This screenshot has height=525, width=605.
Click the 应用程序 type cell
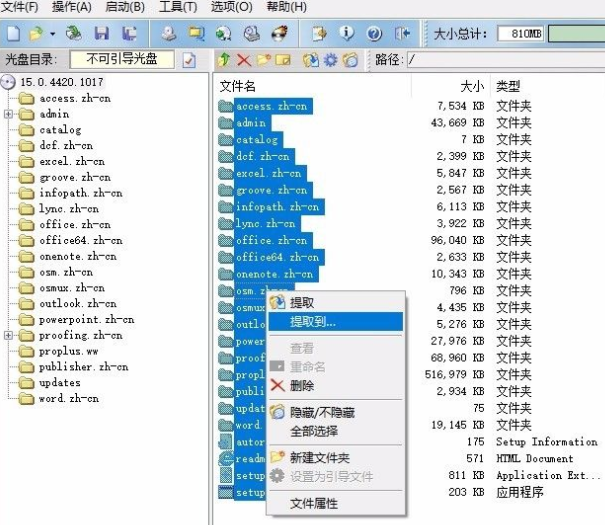(520, 492)
